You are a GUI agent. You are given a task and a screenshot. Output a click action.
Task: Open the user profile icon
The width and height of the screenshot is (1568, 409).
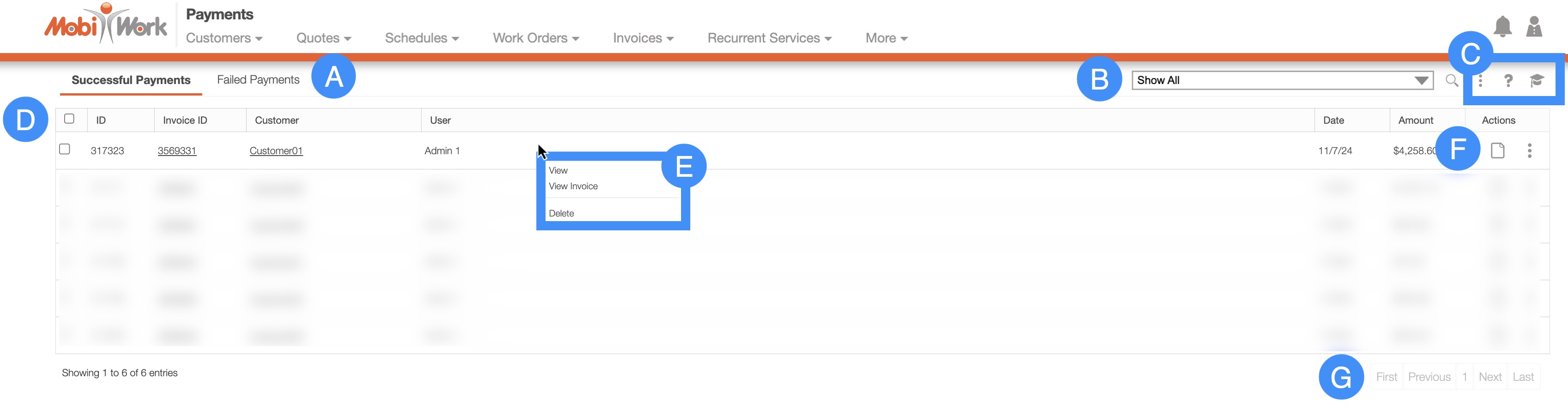1534,26
